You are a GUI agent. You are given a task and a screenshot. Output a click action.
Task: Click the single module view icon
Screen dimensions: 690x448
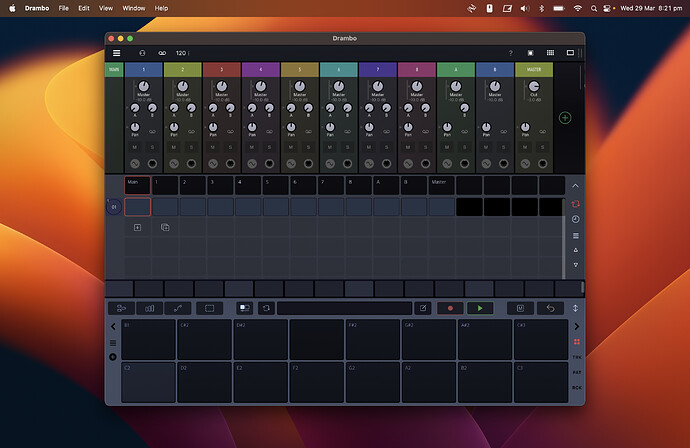[530, 53]
